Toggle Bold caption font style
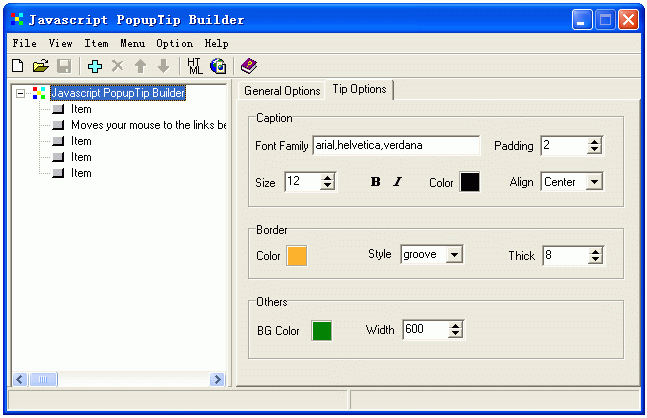The width and height of the screenshot is (647, 418). click(x=375, y=182)
